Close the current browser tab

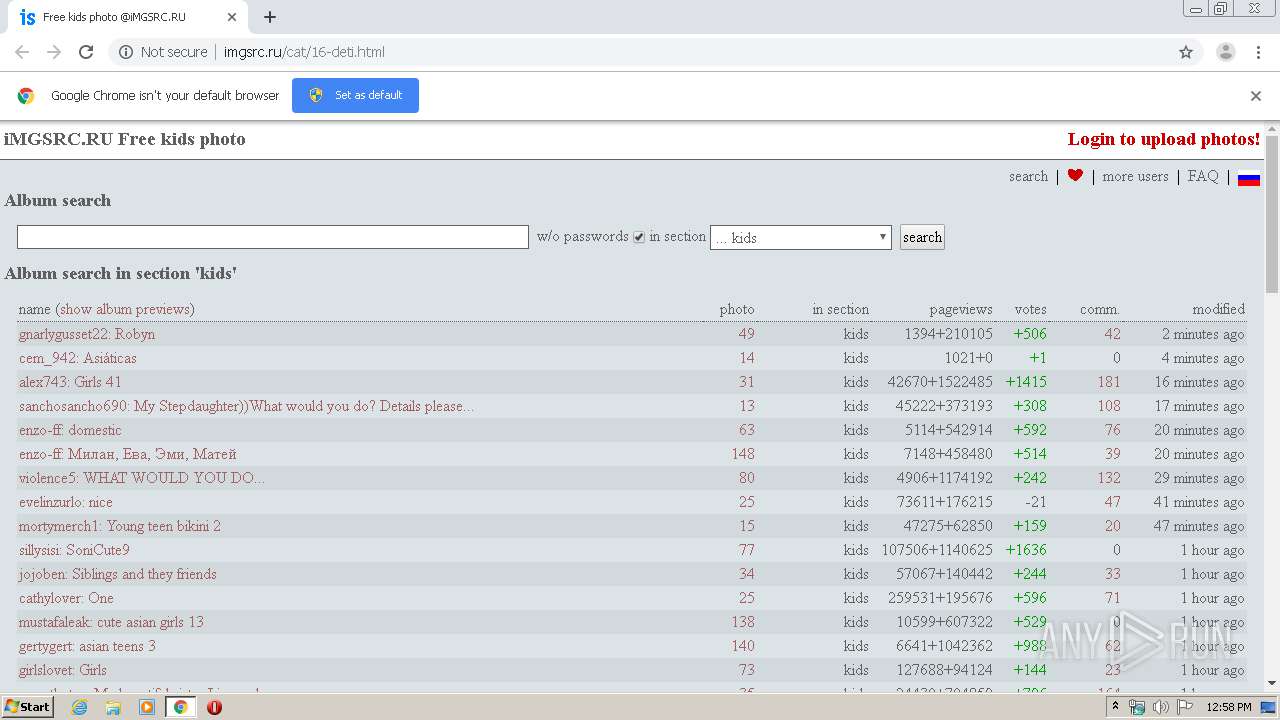[x=232, y=17]
